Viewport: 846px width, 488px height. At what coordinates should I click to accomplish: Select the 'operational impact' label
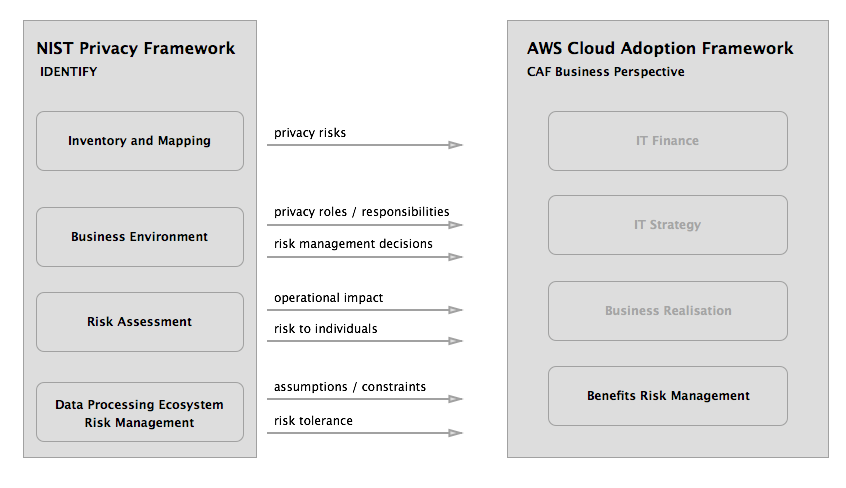tap(328, 298)
